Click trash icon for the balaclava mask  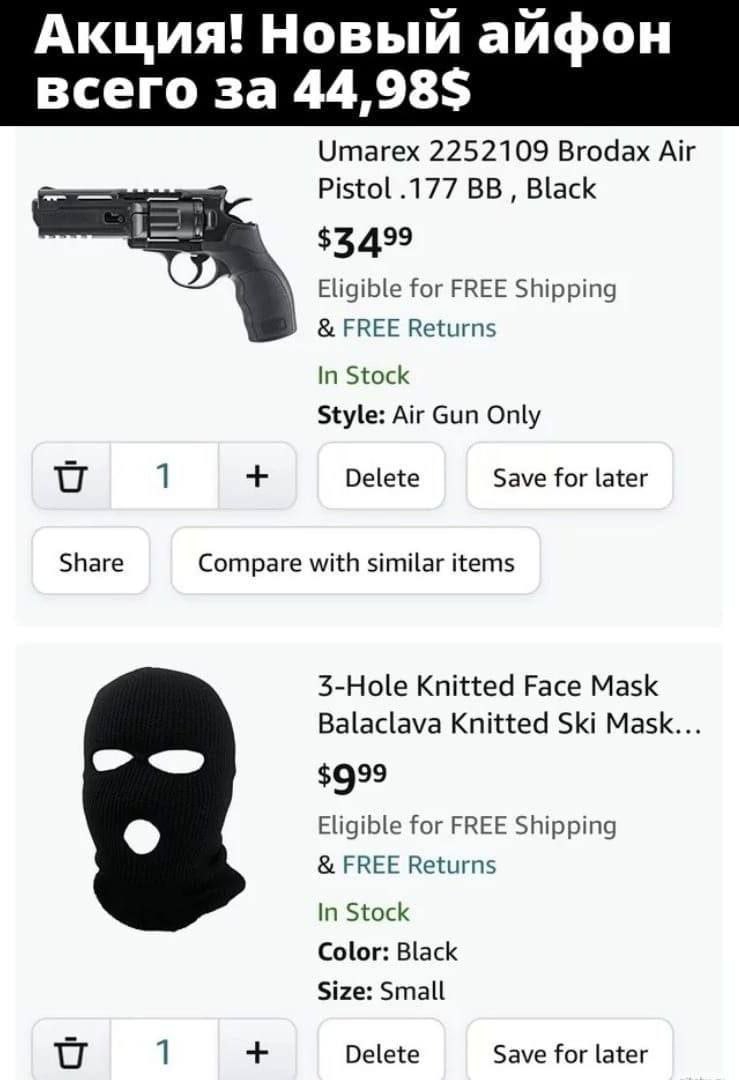coord(73,1052)
